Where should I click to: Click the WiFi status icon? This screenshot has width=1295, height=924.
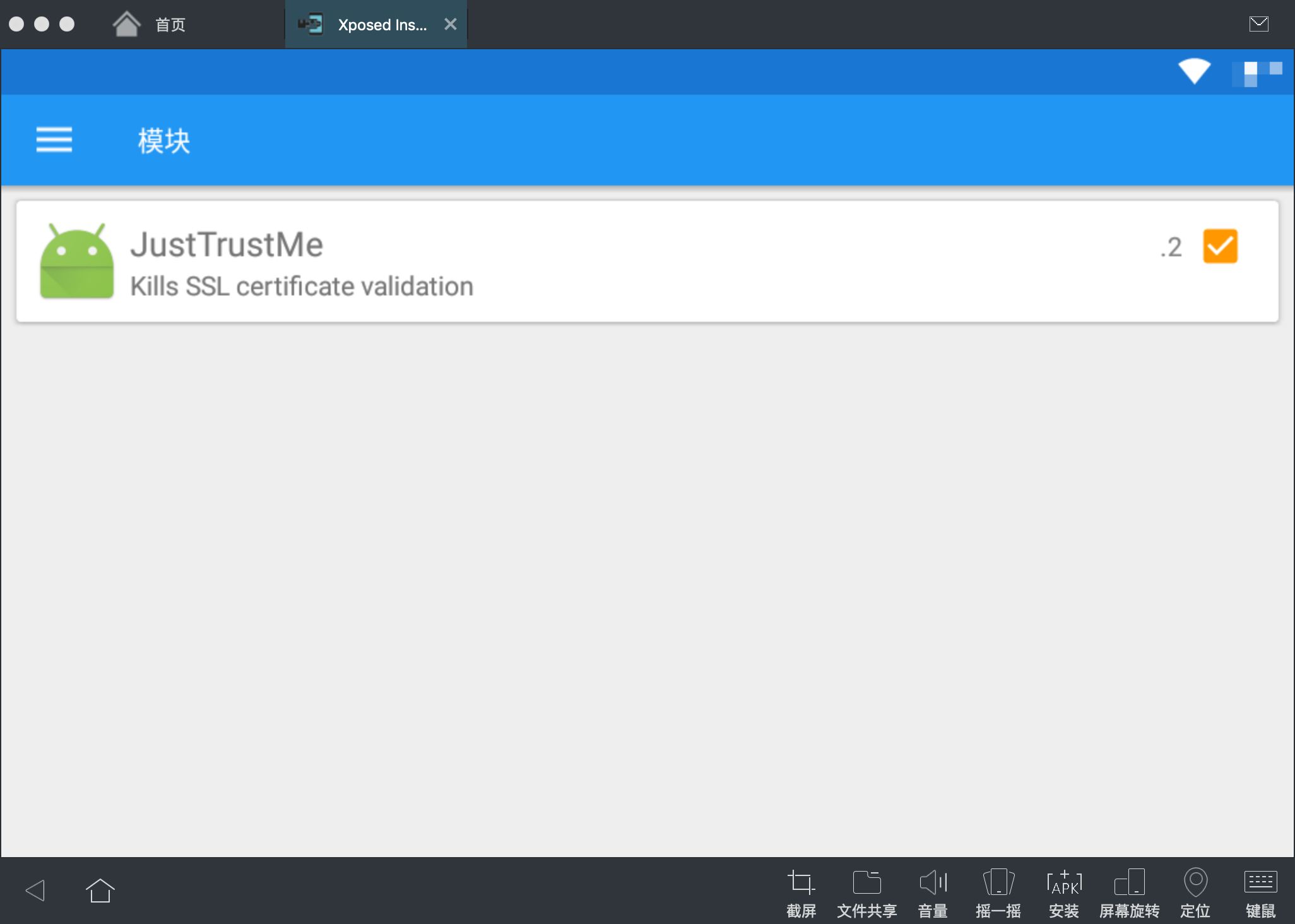coord(1194,71)
